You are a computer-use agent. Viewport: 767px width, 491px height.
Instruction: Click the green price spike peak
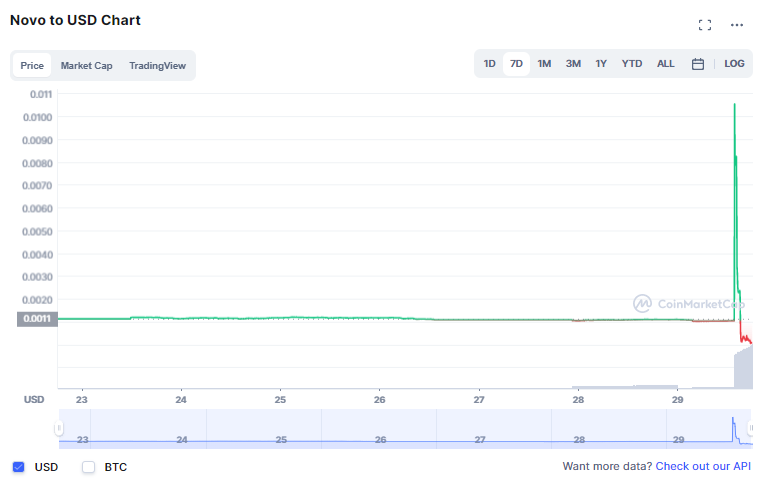coord(734,104)
